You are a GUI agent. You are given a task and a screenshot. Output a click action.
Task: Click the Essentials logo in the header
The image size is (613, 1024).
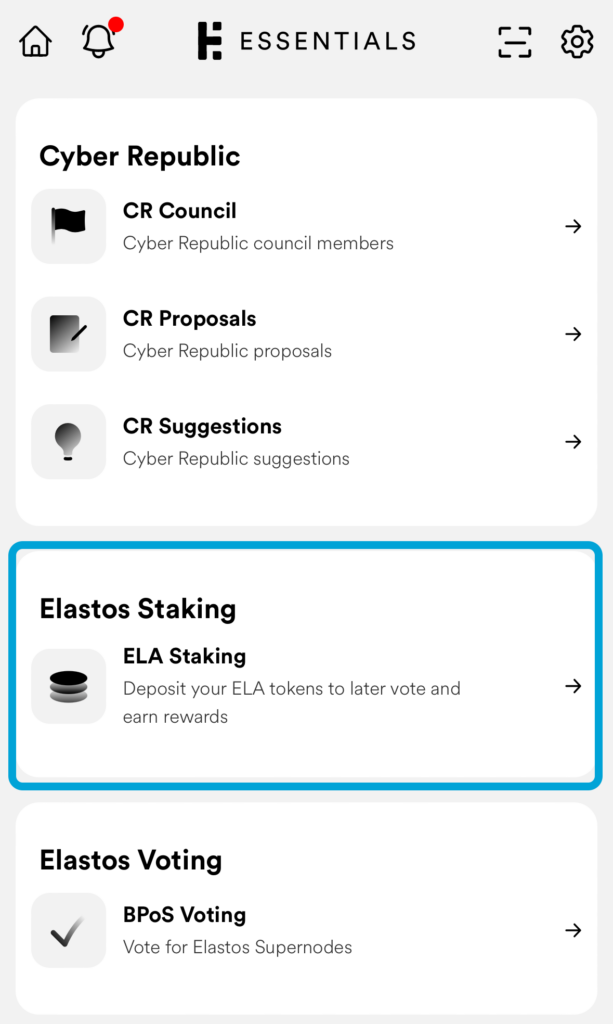(305, 41)
